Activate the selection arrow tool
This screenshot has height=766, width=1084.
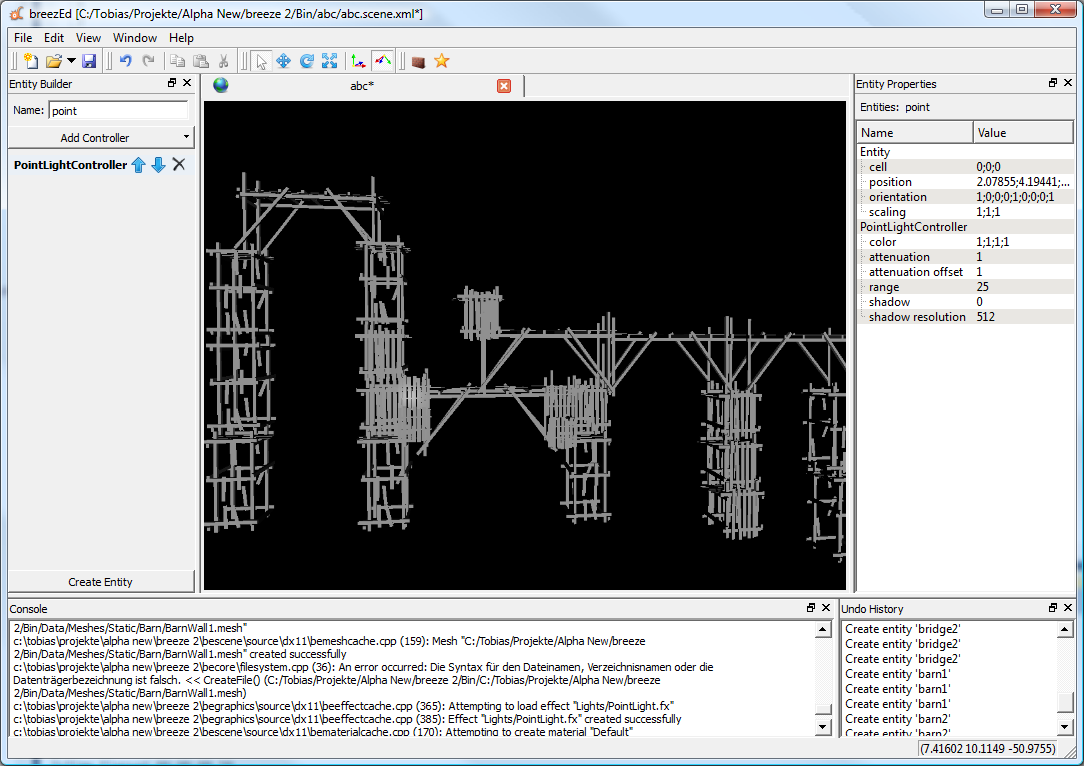(x=261, y=62)
